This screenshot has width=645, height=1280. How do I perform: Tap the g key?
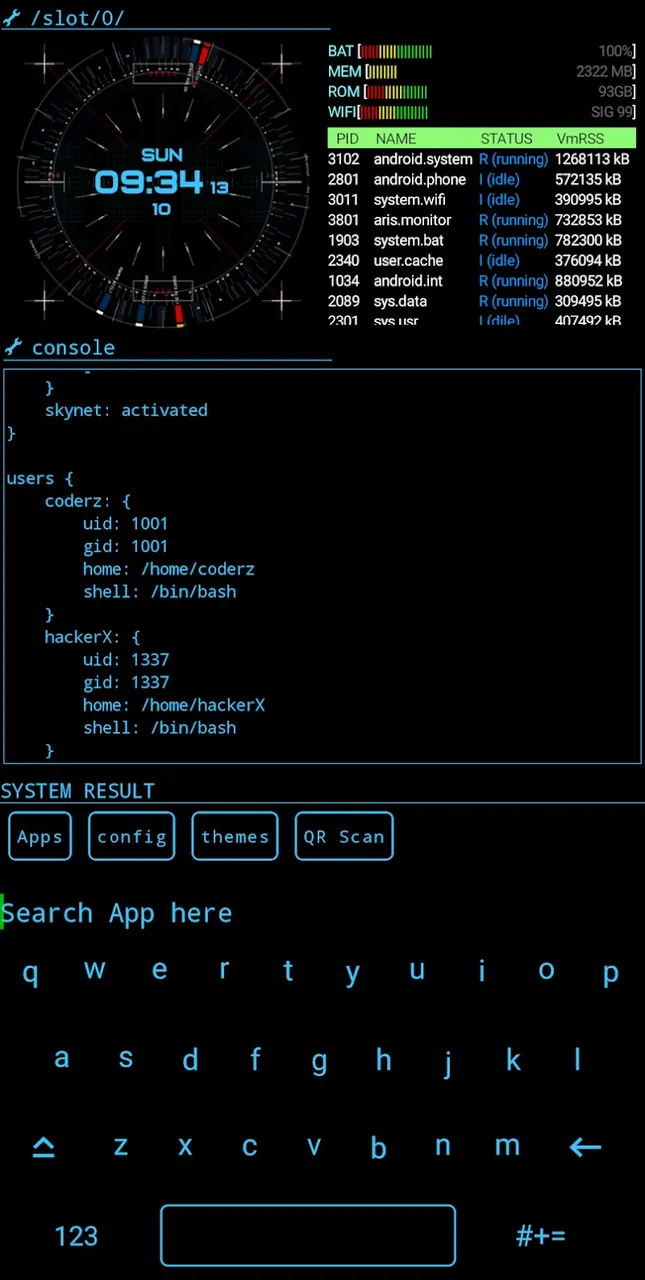pyautogui.click(x=319, y=1060)
